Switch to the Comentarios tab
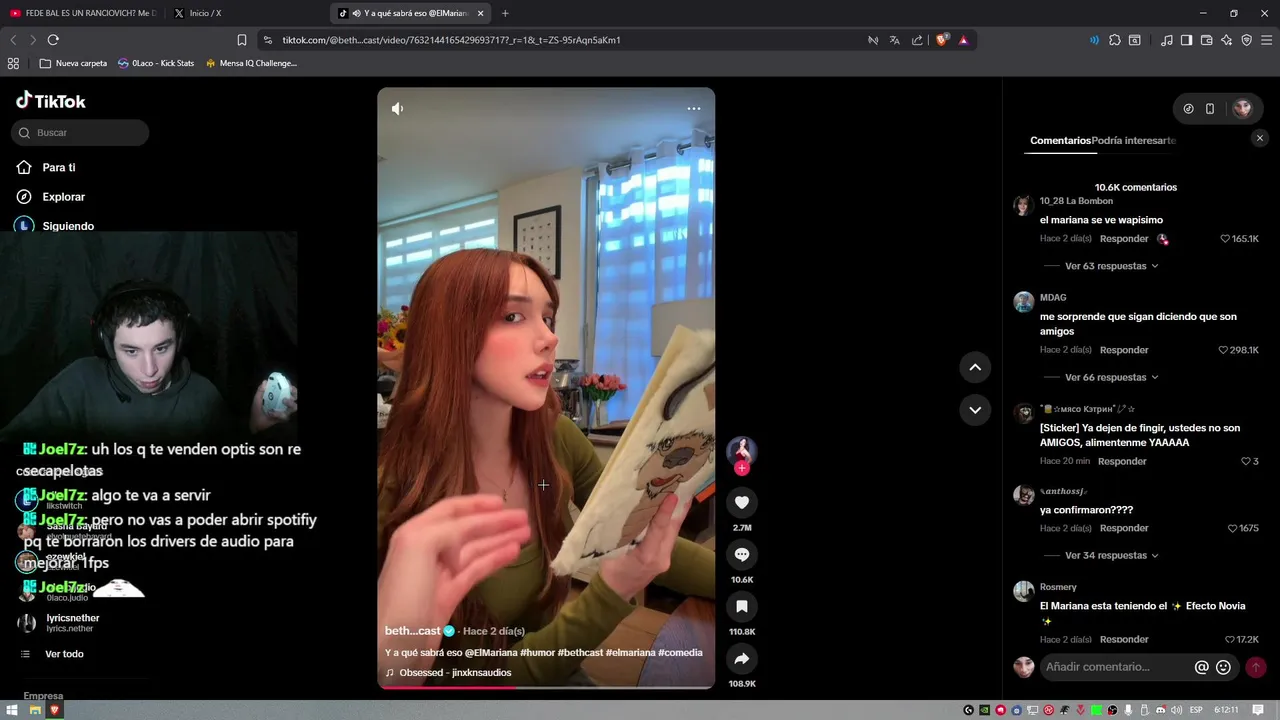This screenshot has width=1280, height=720. pos(1060,141)
